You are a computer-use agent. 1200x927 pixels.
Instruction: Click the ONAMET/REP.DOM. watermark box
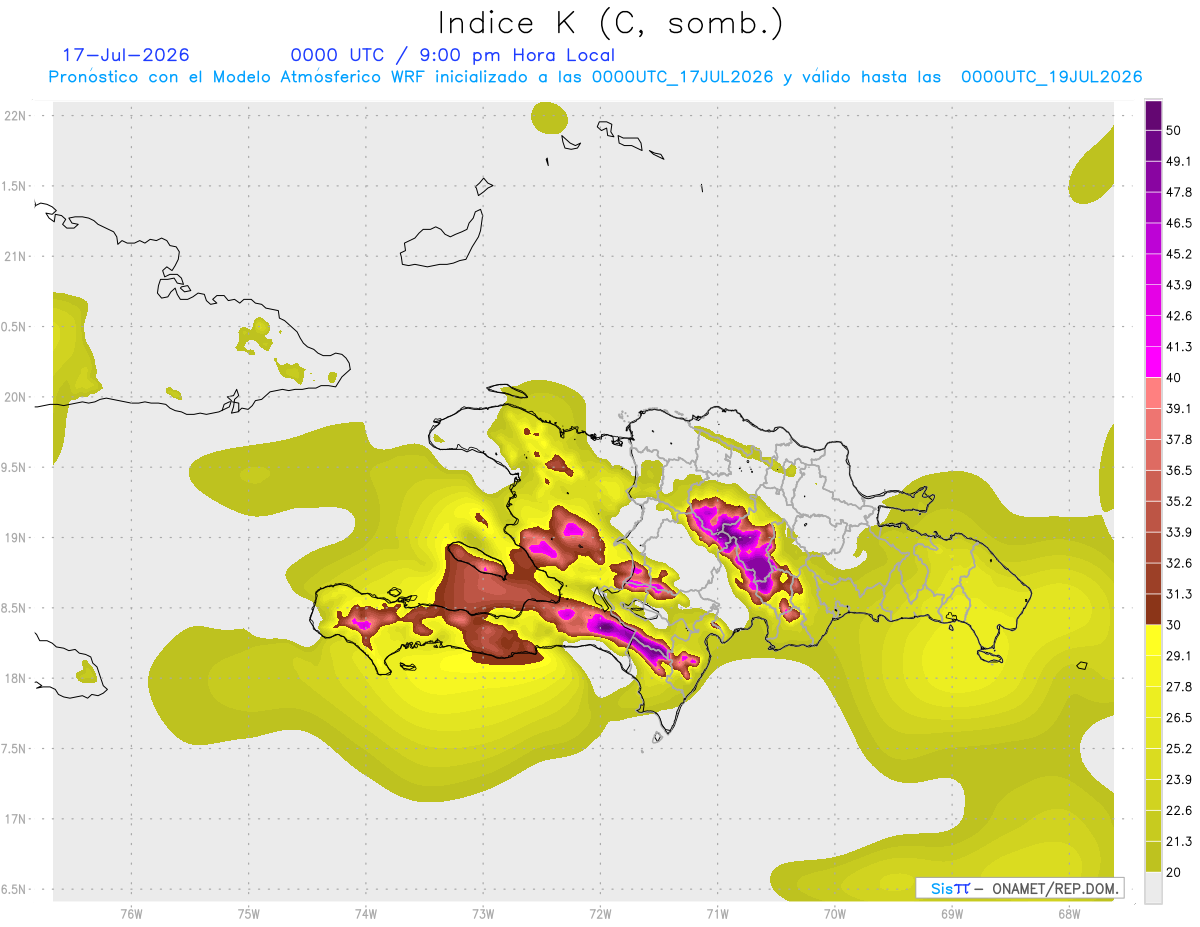click(1020, 888)
